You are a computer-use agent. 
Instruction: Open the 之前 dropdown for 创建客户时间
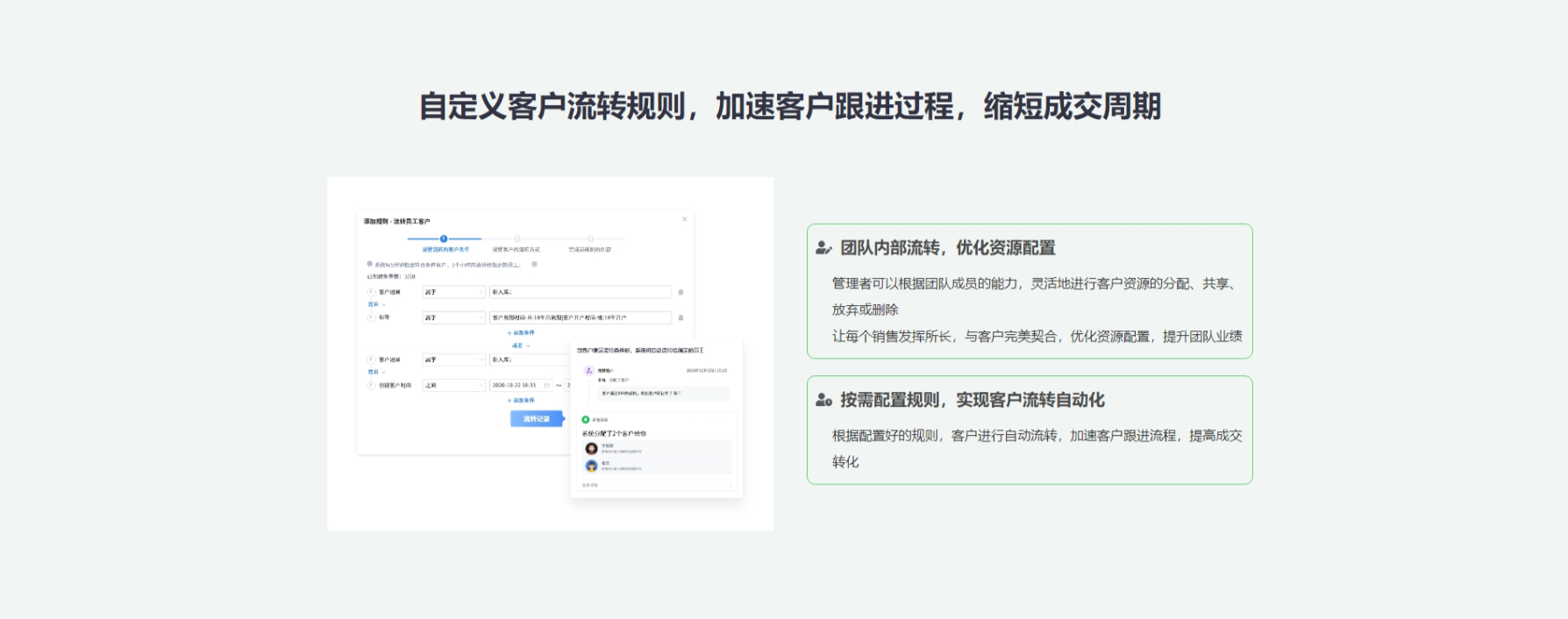(x=453, y=386)
